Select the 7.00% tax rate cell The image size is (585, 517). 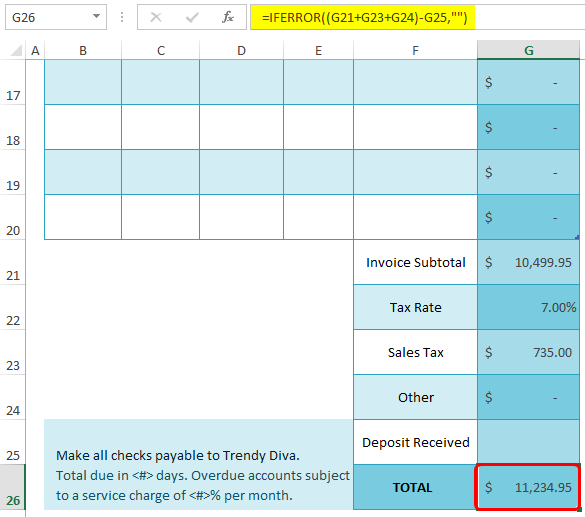tap(528, 307)
